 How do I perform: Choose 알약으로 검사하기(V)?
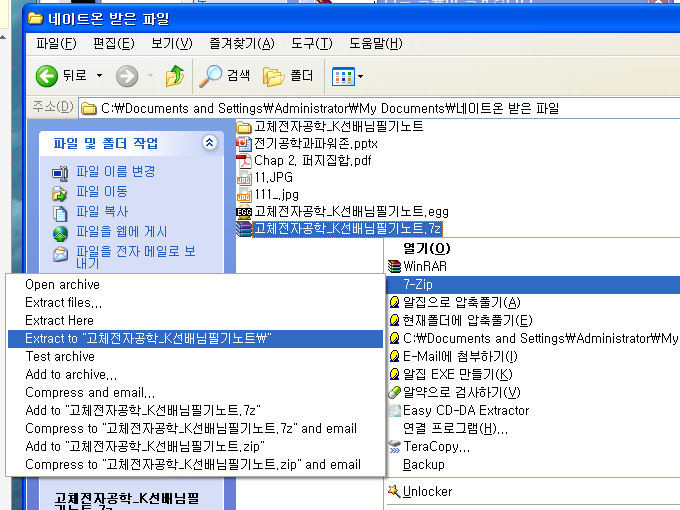(x=533, y=392)
